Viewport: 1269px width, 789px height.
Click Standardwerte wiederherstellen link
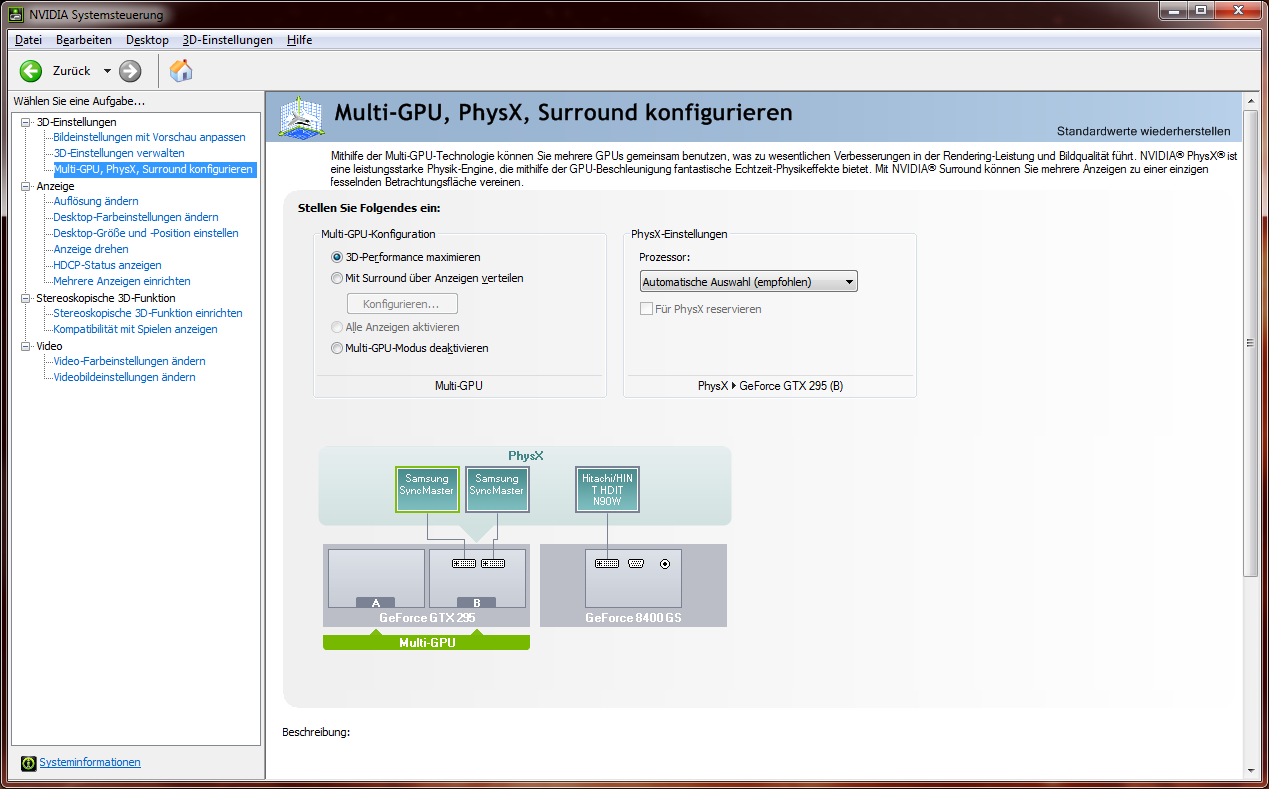[1144, 131]
